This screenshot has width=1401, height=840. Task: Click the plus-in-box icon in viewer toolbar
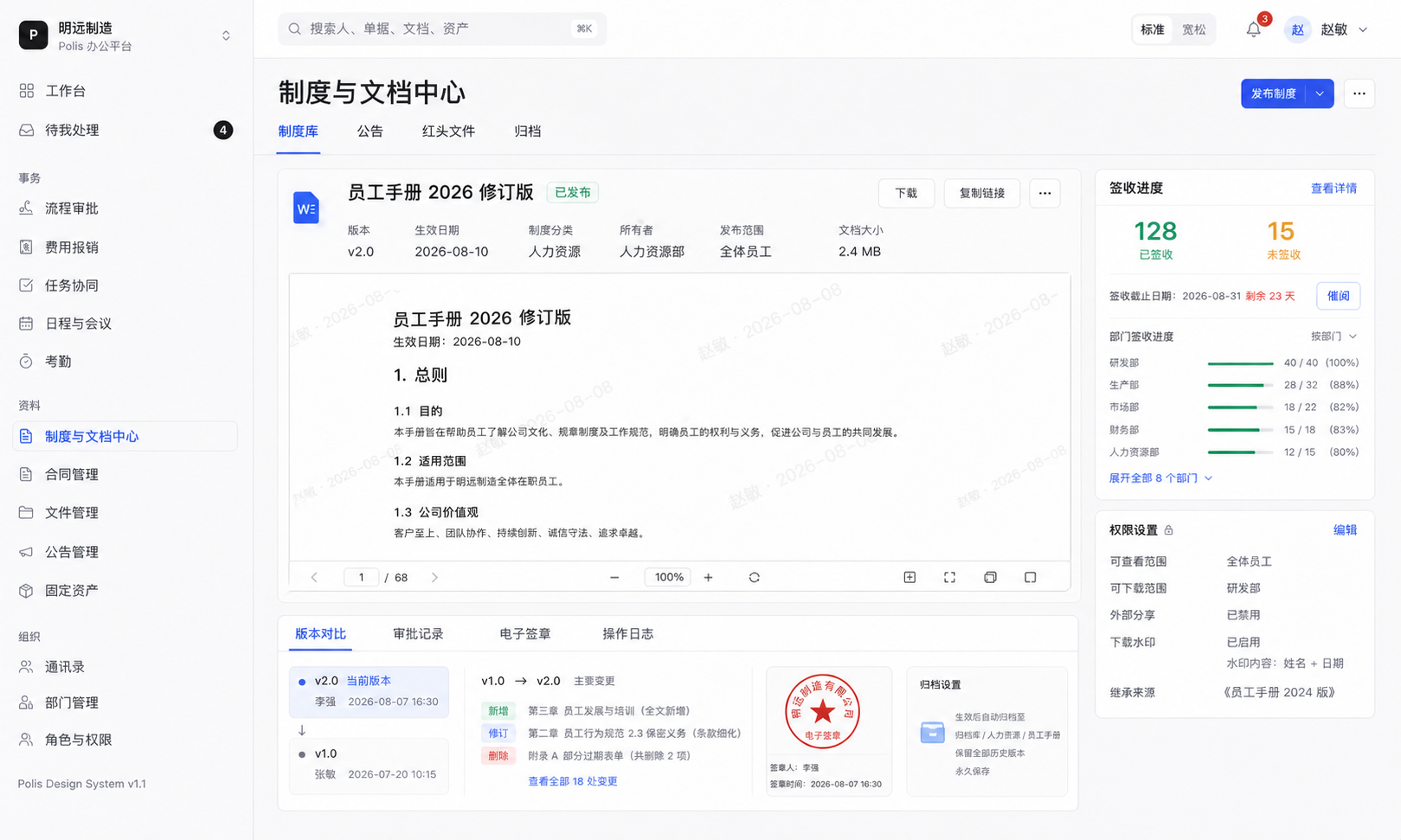pos(909,577)
